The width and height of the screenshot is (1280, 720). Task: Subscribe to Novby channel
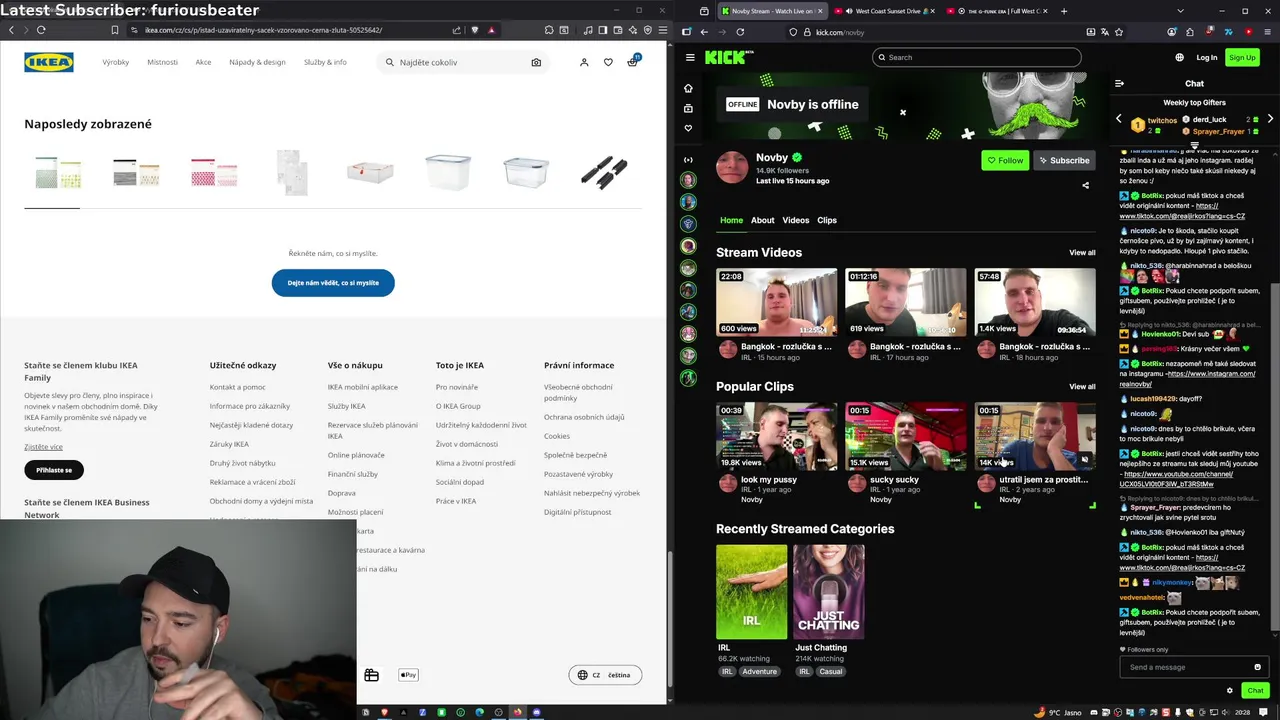point(1064,160)
